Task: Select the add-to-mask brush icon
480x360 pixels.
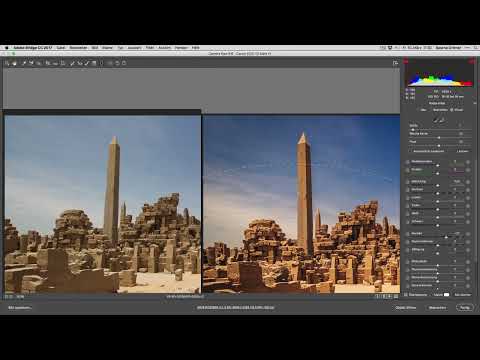Action: click(x=436, y=120)
